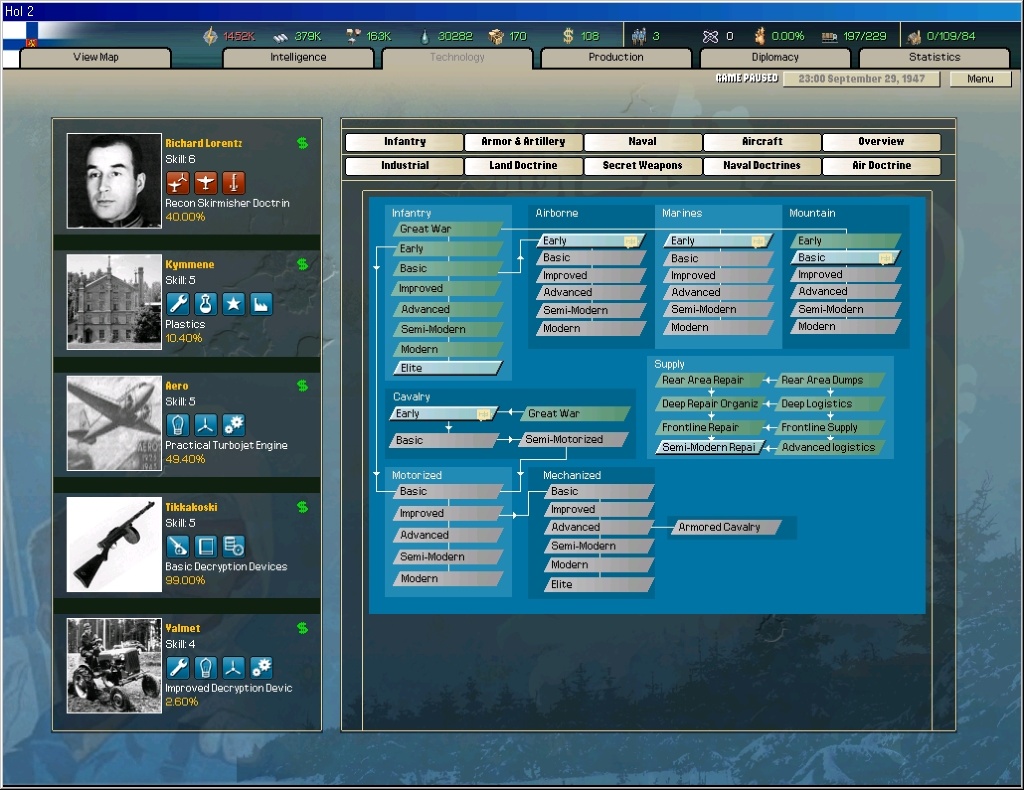
Task: Open the View Map tab
Action: tap(96, 57)
